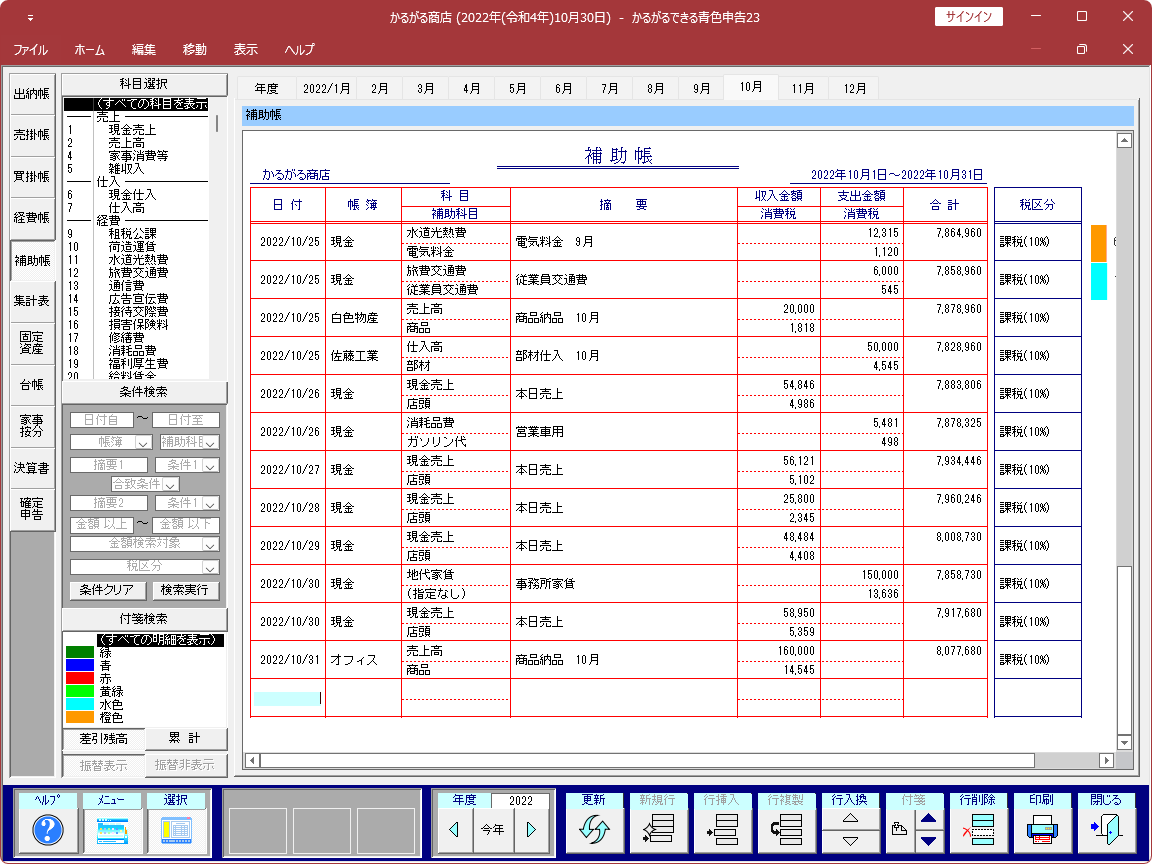Click the 行挿入 insert row icon
Screen dimensions: 1152x864
[x=722, y=830]
